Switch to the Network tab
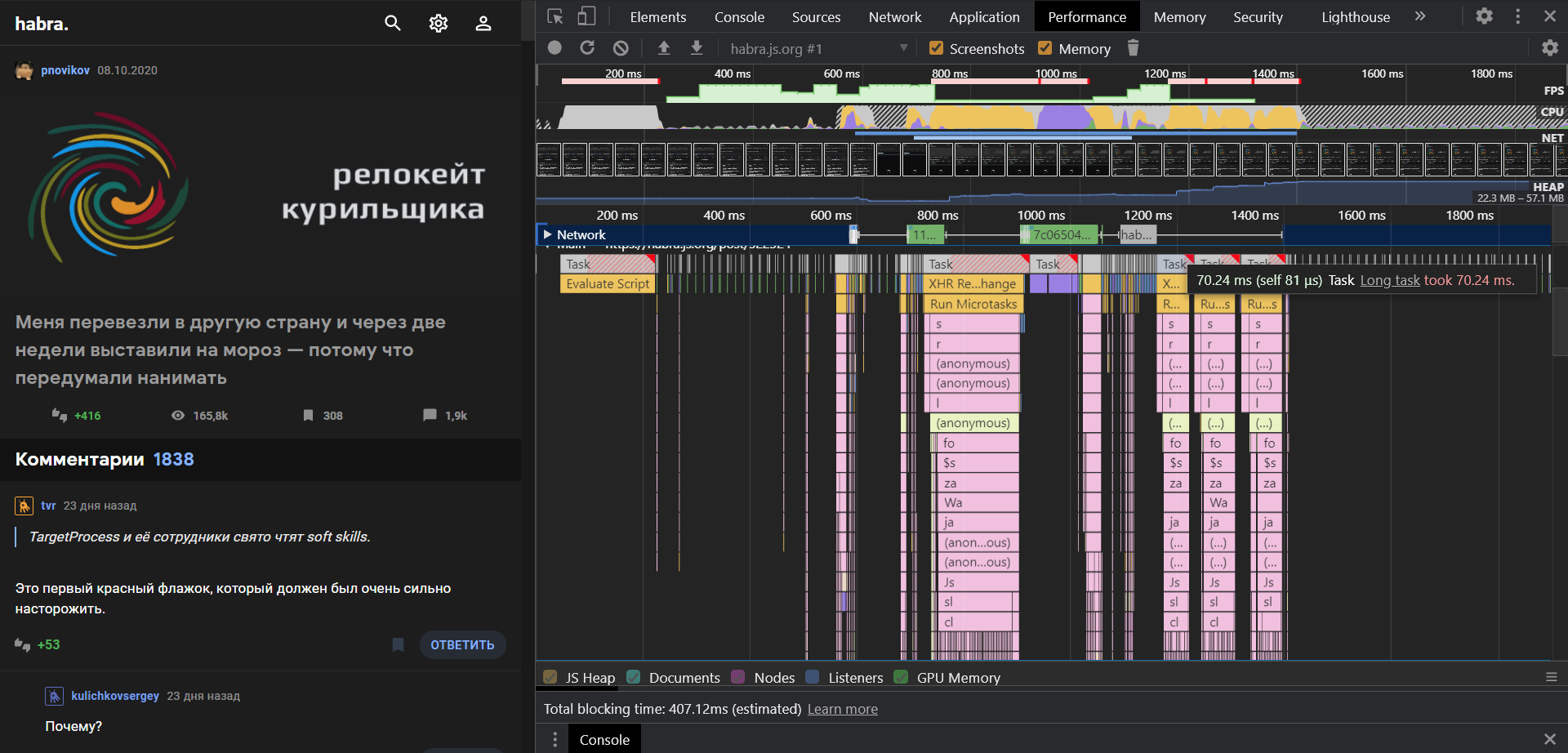 (895, 16)
